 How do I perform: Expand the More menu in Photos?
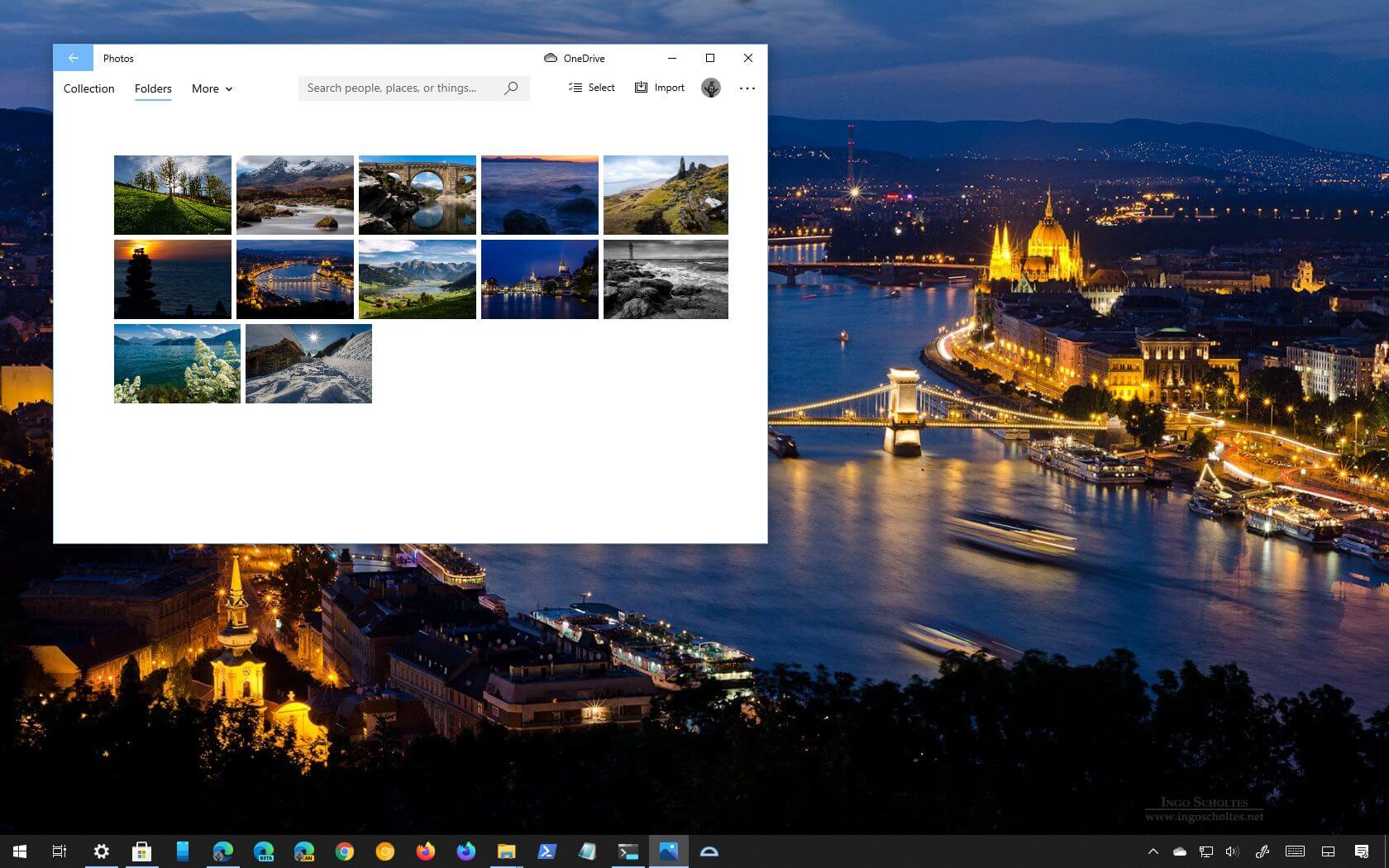click(x=211, y=88)
